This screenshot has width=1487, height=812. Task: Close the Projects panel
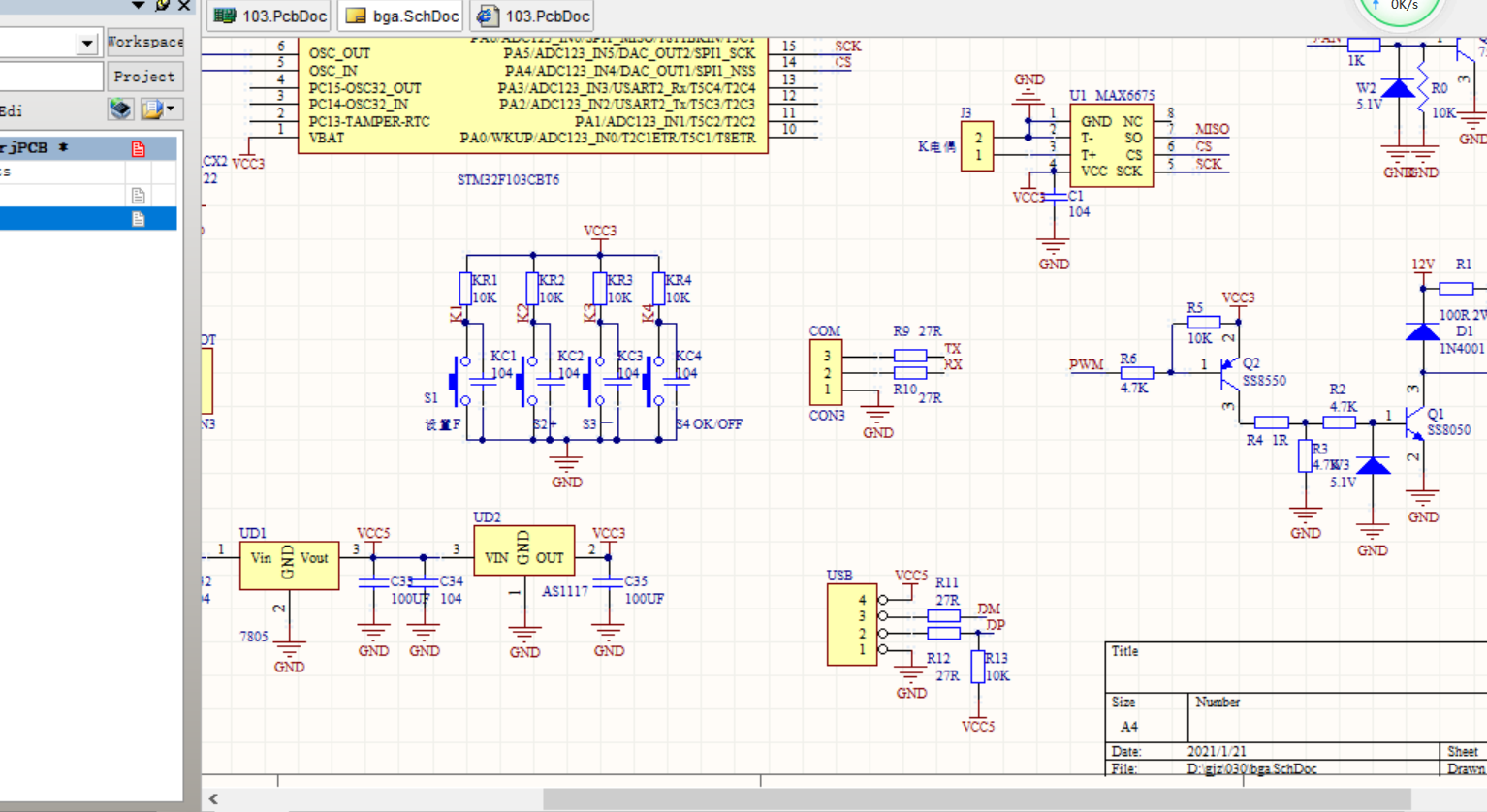[x=184, y=5]
